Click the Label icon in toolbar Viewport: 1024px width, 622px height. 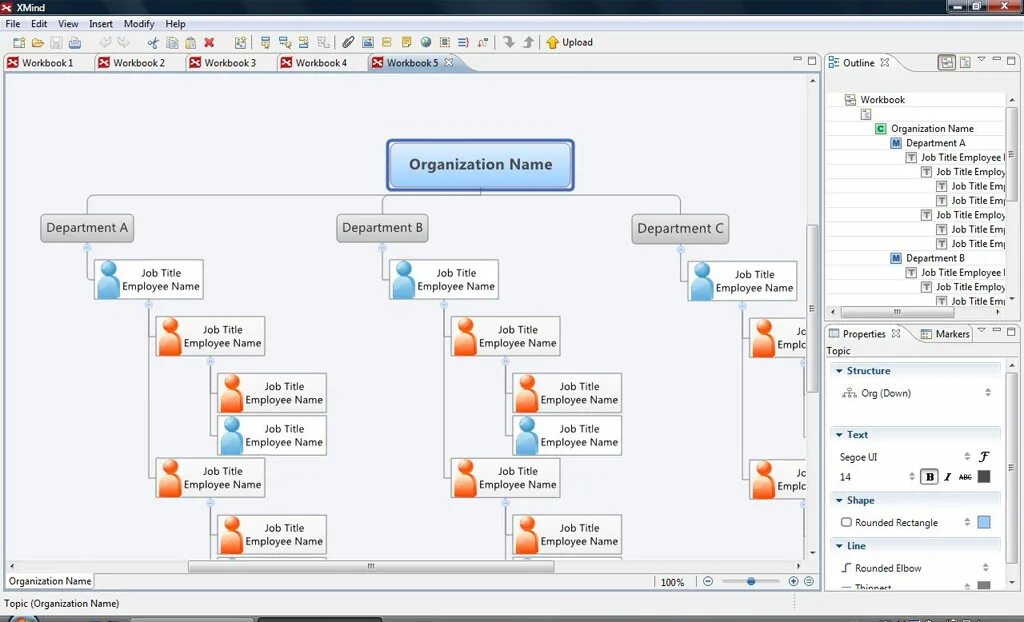point(387,42)
